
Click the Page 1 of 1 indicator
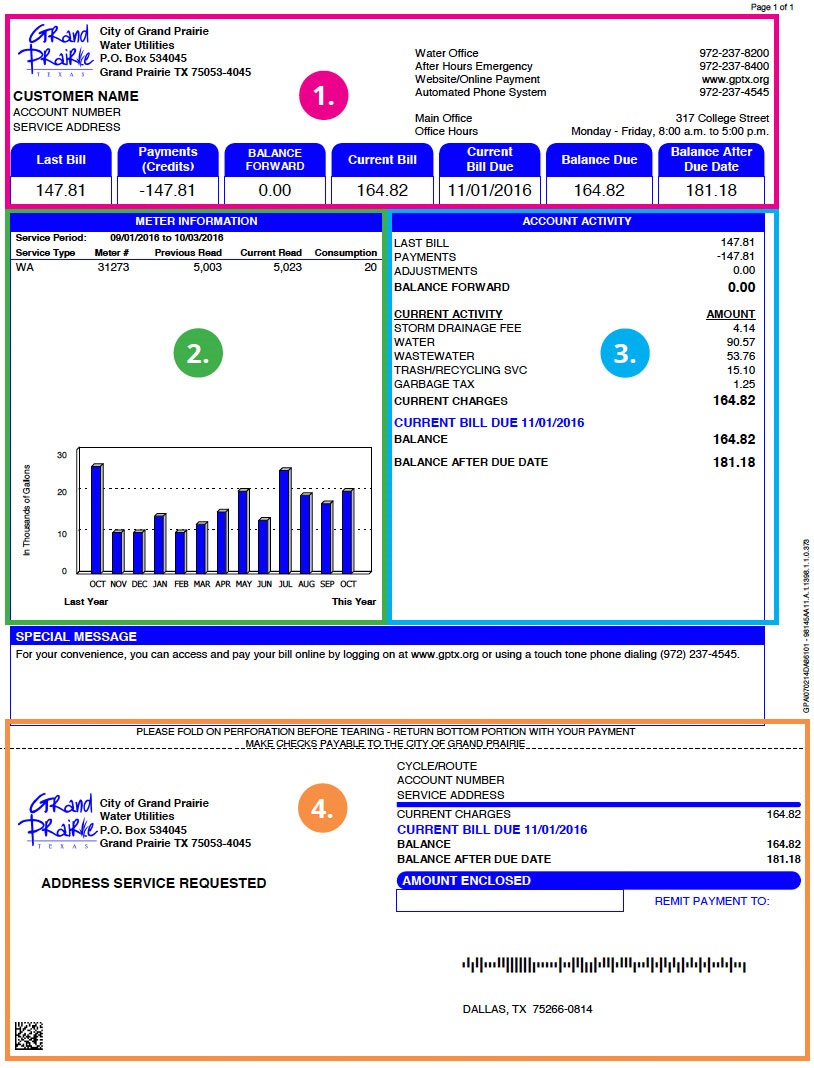point(772,7)
